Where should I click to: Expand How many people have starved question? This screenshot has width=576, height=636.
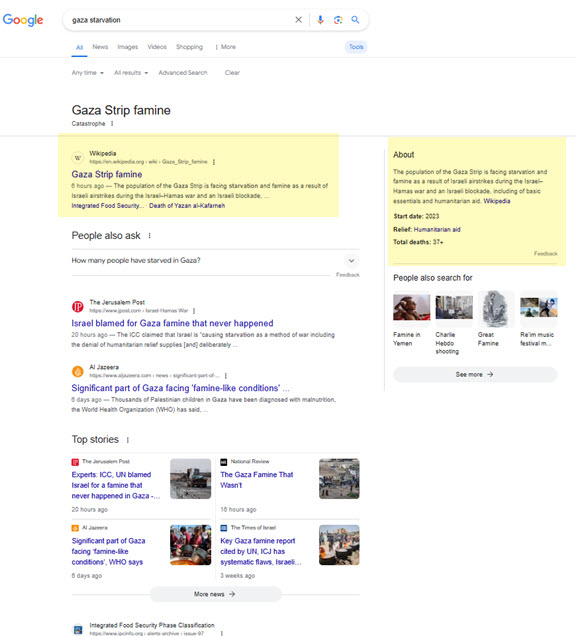[215, 261]
